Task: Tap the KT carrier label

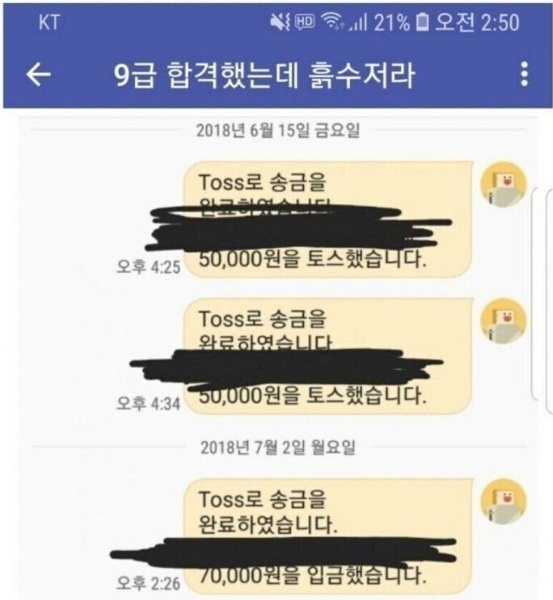Action: click(x=49, y=22)
